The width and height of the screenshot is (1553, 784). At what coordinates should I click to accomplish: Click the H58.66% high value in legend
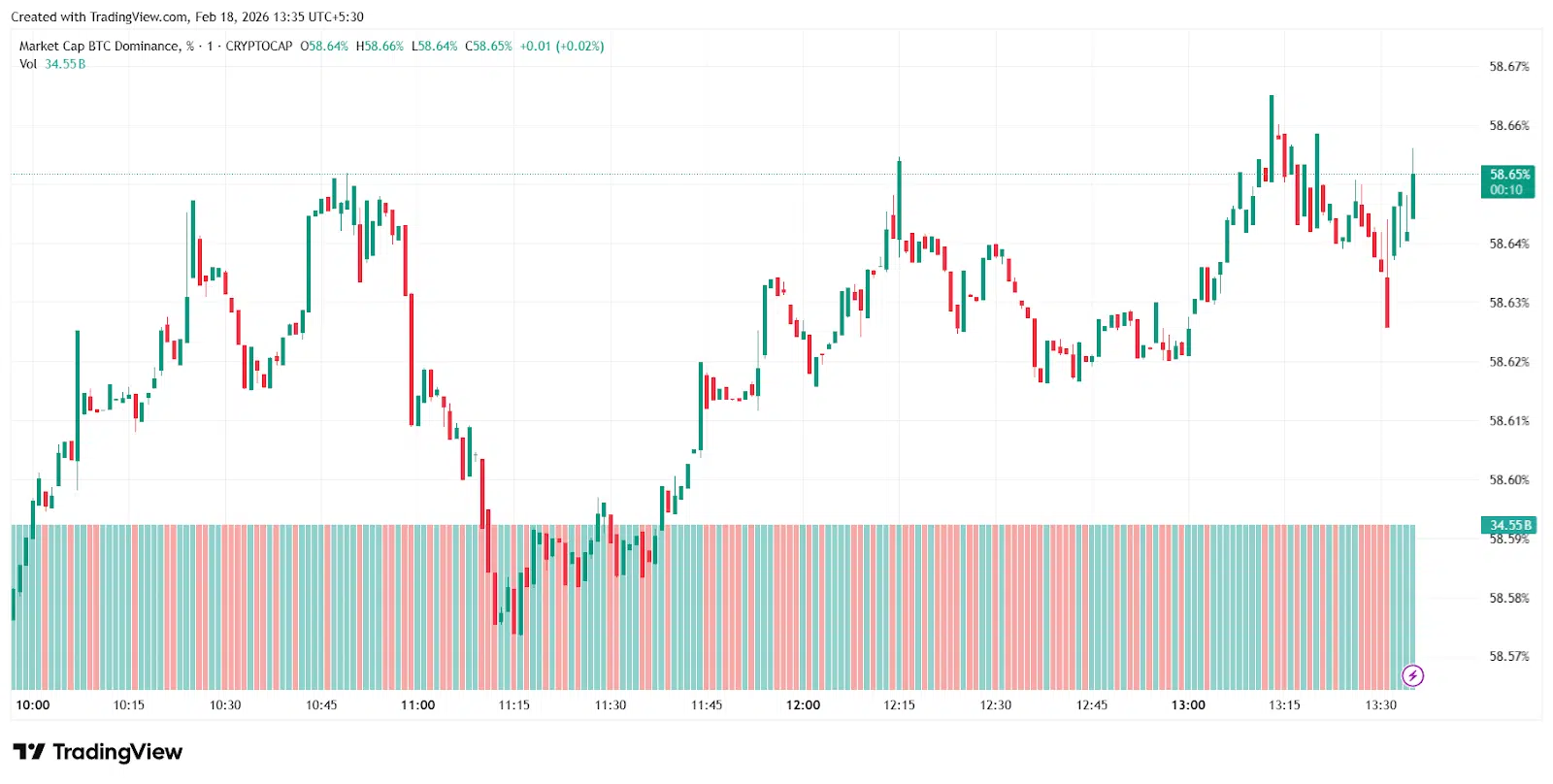pyautogui.click(x=380, y=46)
